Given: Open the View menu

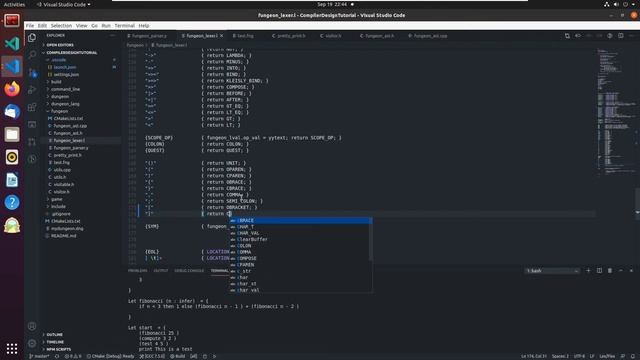Looking at the screenshot, I should (x=81, y=25).
